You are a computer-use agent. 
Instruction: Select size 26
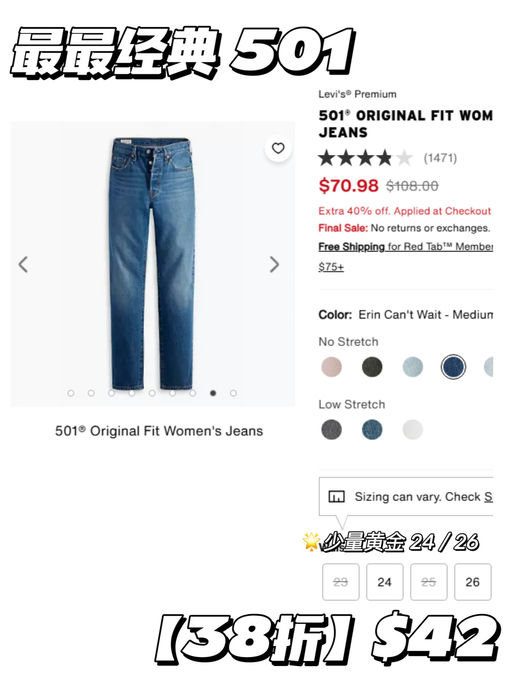[x=473, y=582]
